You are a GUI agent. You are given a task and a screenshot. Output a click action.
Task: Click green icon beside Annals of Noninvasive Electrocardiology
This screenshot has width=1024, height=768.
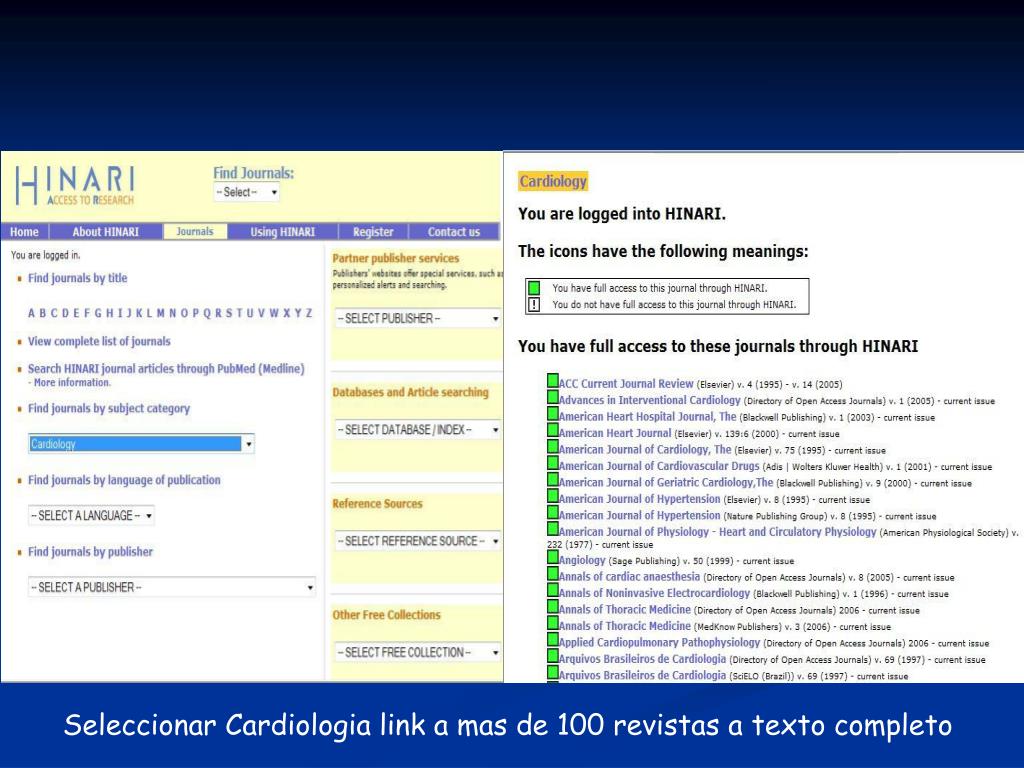coord(552,590)
